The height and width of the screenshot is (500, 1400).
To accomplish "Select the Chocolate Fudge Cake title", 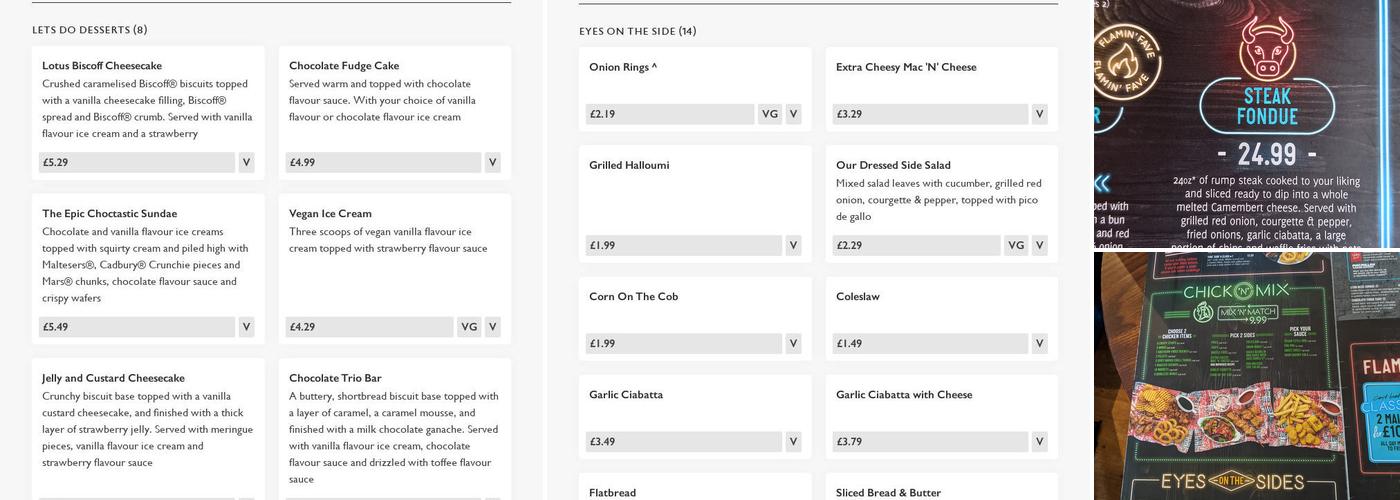I will tap(344, 66).
